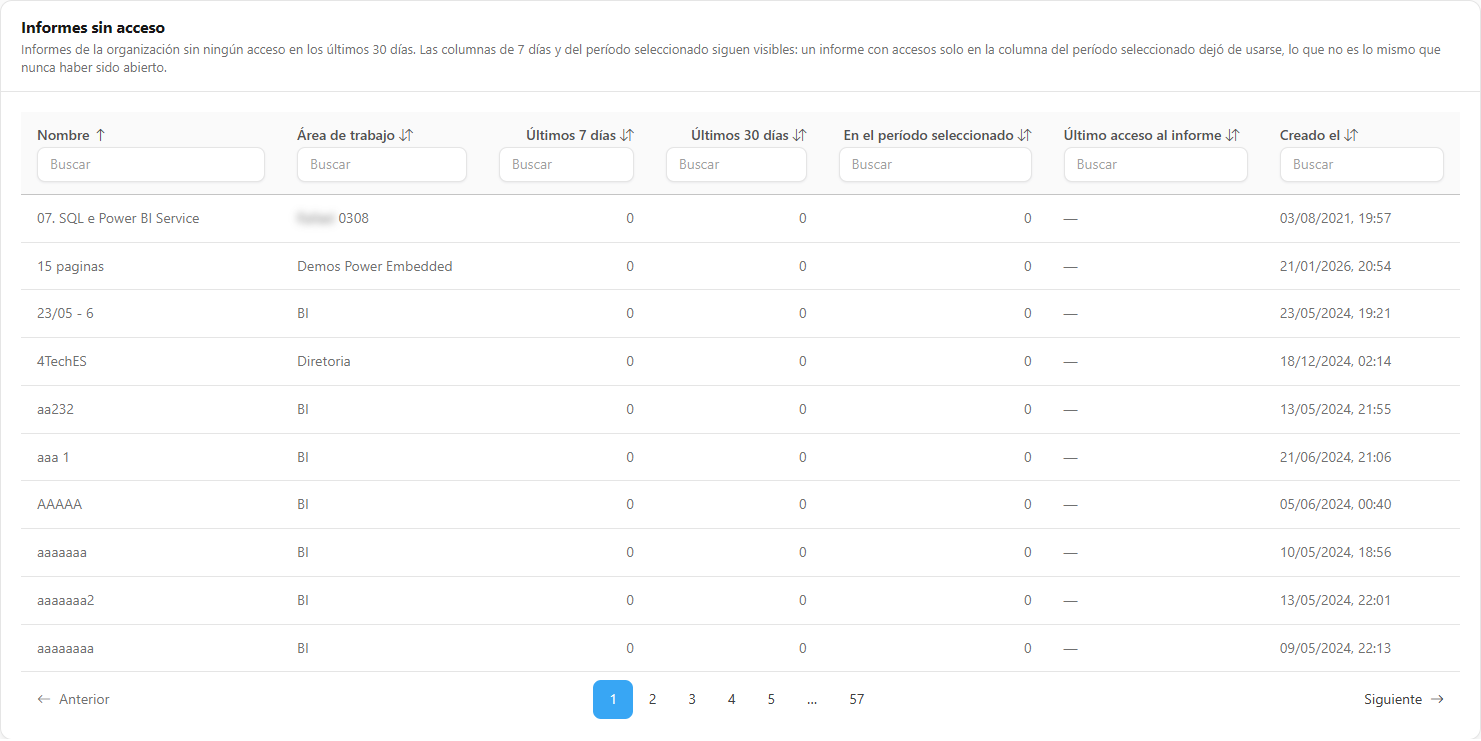
Task: Click the período seleccionado search box
Action: coord(935,165)
